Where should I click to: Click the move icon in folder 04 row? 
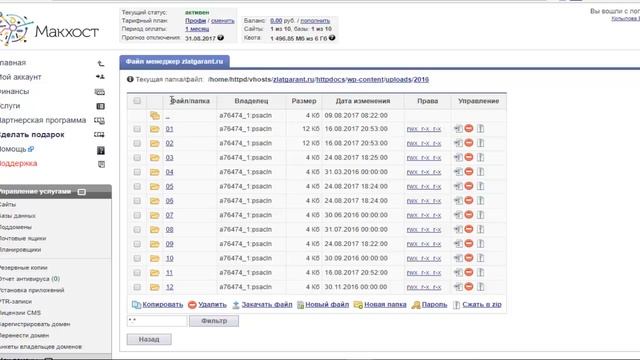coord(458,172)
